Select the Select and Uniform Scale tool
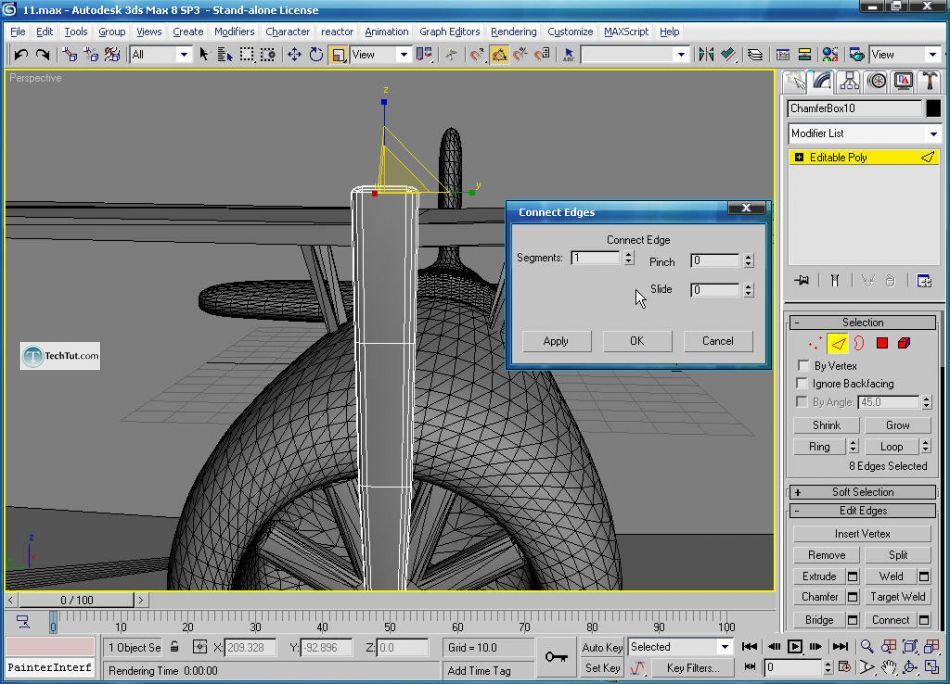Viewport: 950px width, 684px height. coord(338,55)
